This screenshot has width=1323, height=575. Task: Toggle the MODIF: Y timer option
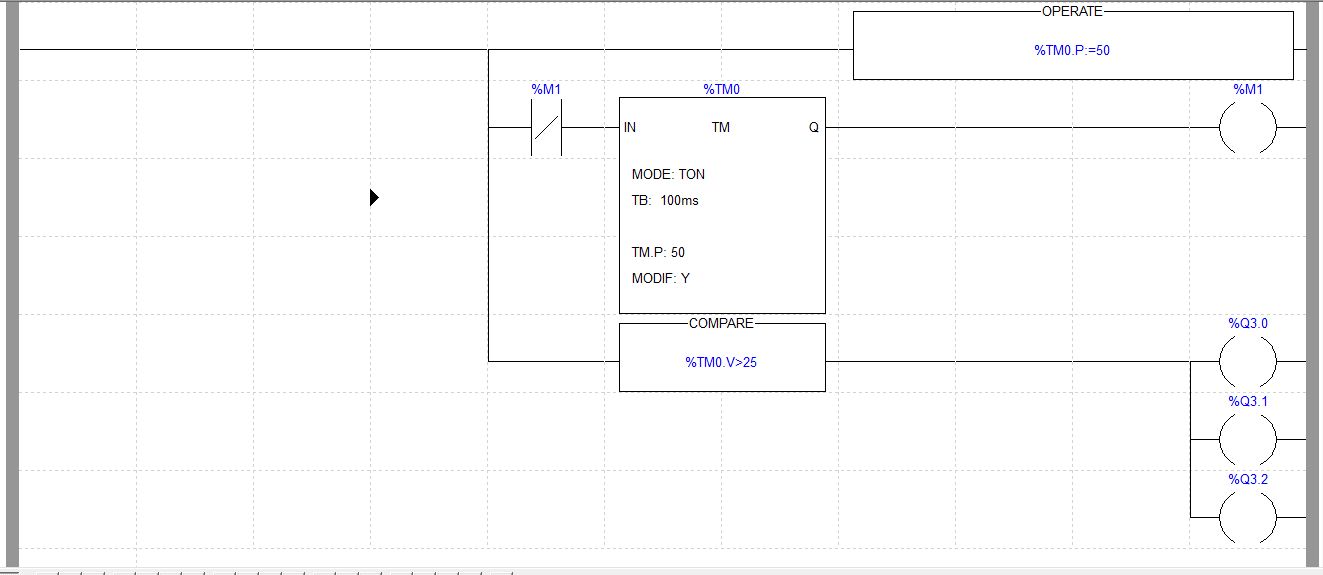[660, 278]
